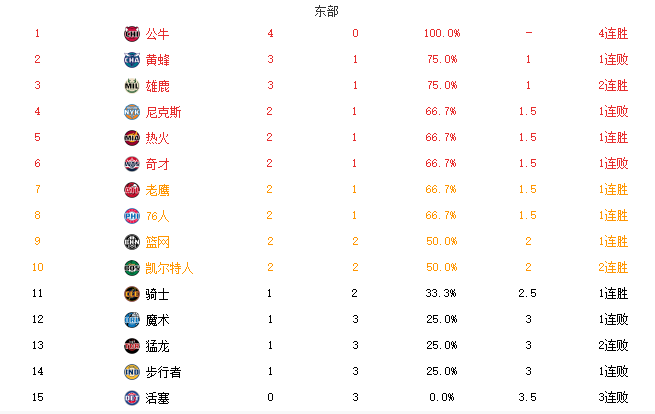
Task: Click the 4连胜 streak text
Action: 613,33
